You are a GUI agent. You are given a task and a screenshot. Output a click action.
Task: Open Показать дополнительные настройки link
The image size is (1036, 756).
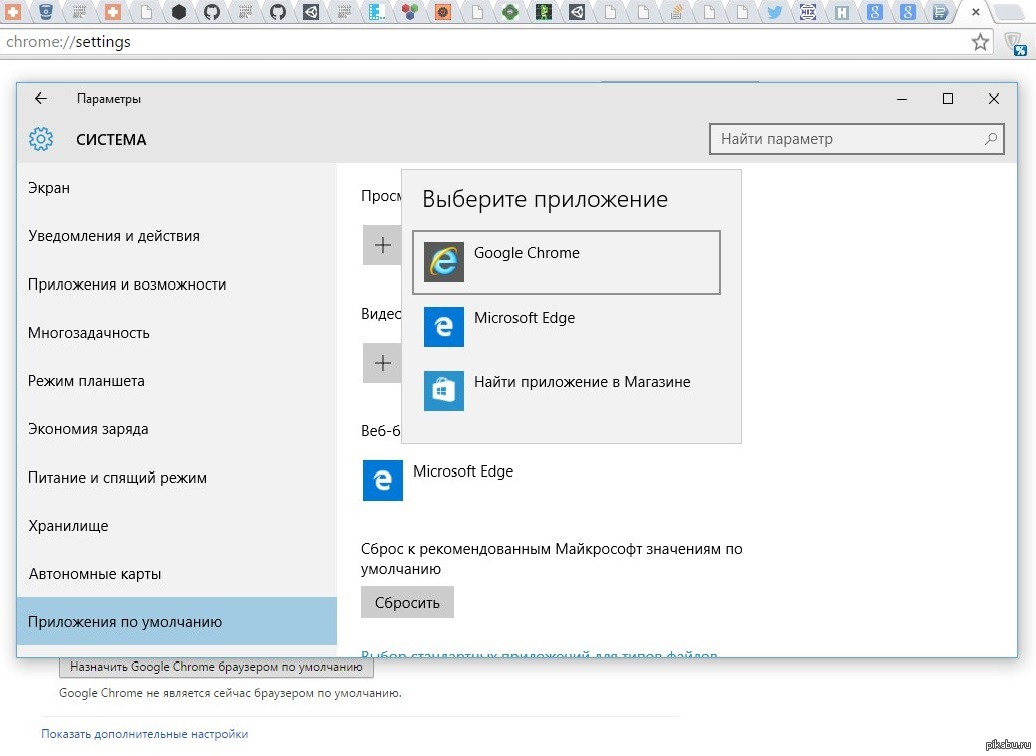click(145, 734)
